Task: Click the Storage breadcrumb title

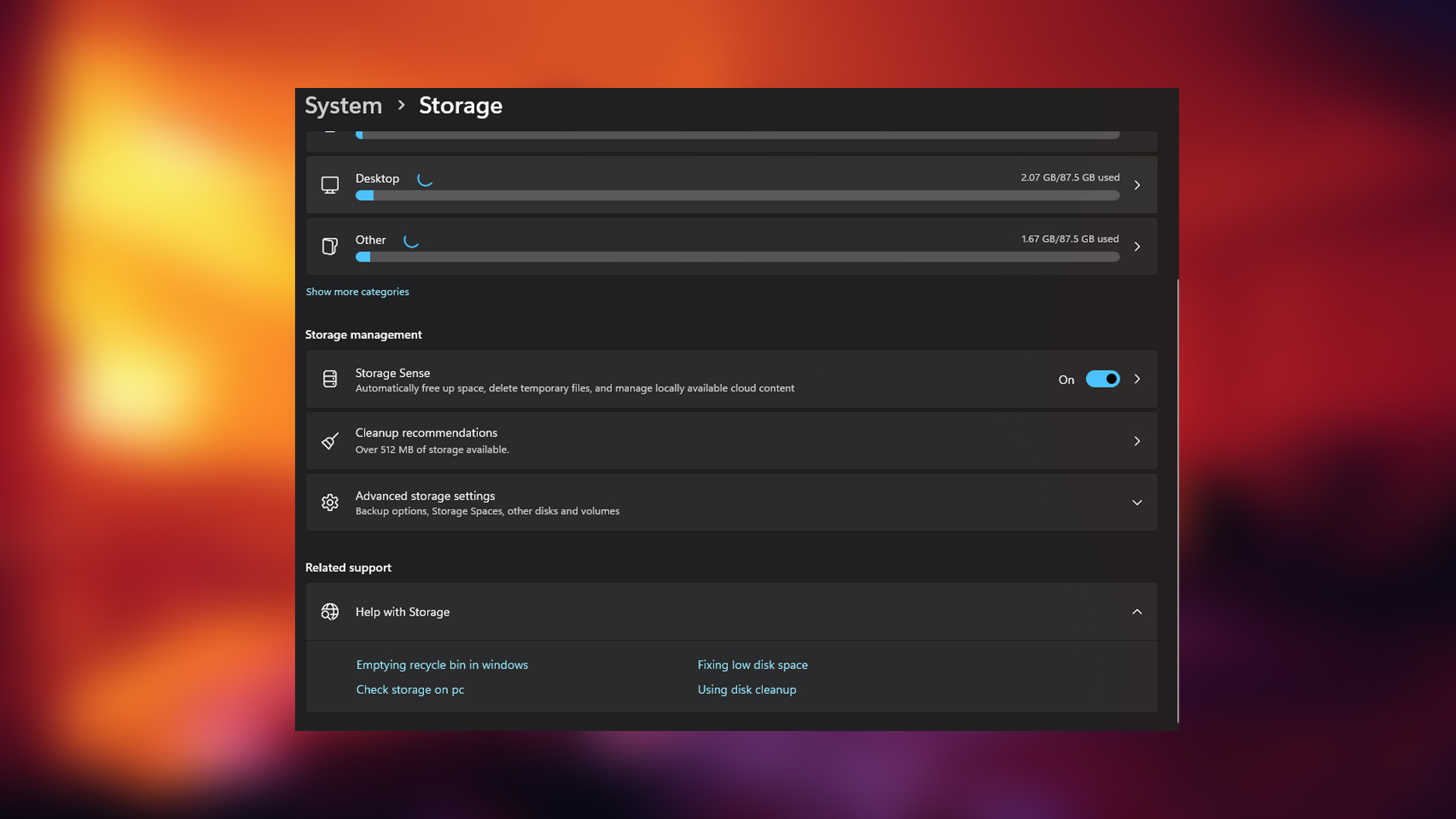Action: click(x=460, y=105)
